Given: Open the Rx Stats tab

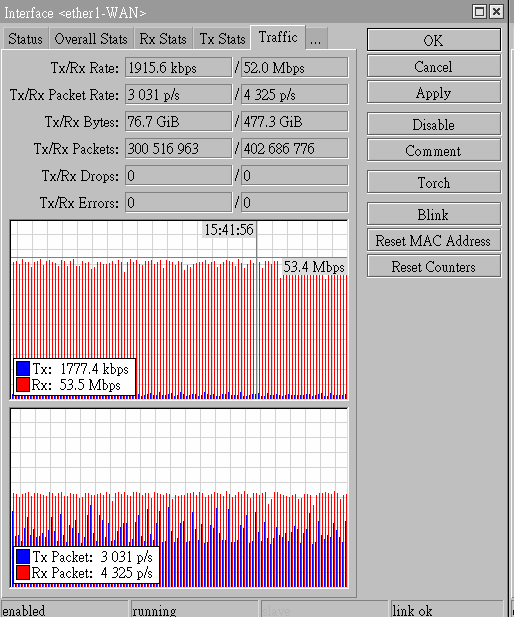Looking at the screenshot, I should 163,39.
